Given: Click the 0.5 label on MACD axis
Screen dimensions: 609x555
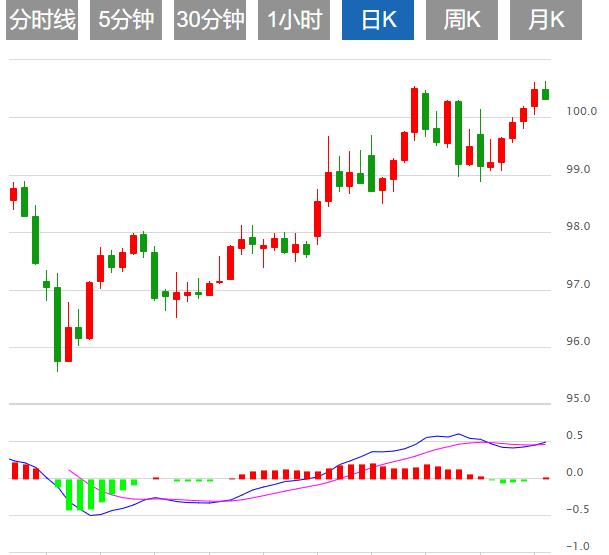Looking at the screenshot, I should pos(576,436).
